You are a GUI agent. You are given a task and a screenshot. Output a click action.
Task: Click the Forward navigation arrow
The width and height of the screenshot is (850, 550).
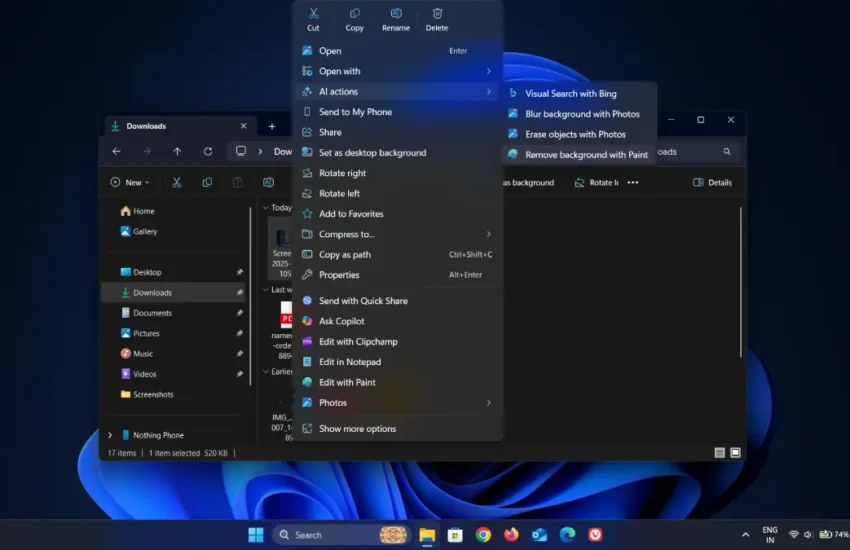click(x=147, y=151)
